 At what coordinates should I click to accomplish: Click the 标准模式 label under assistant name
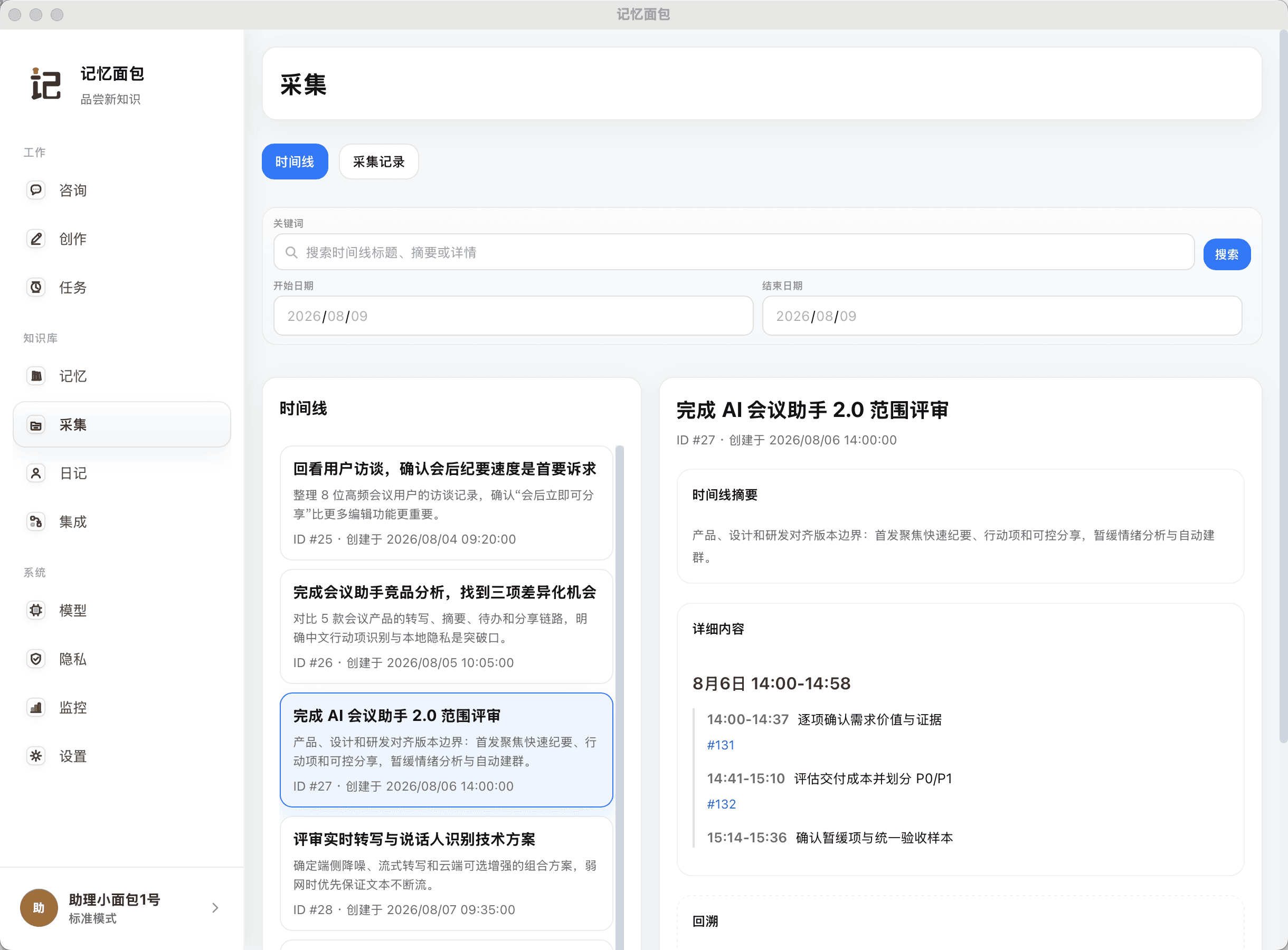(x=92, y=919)
